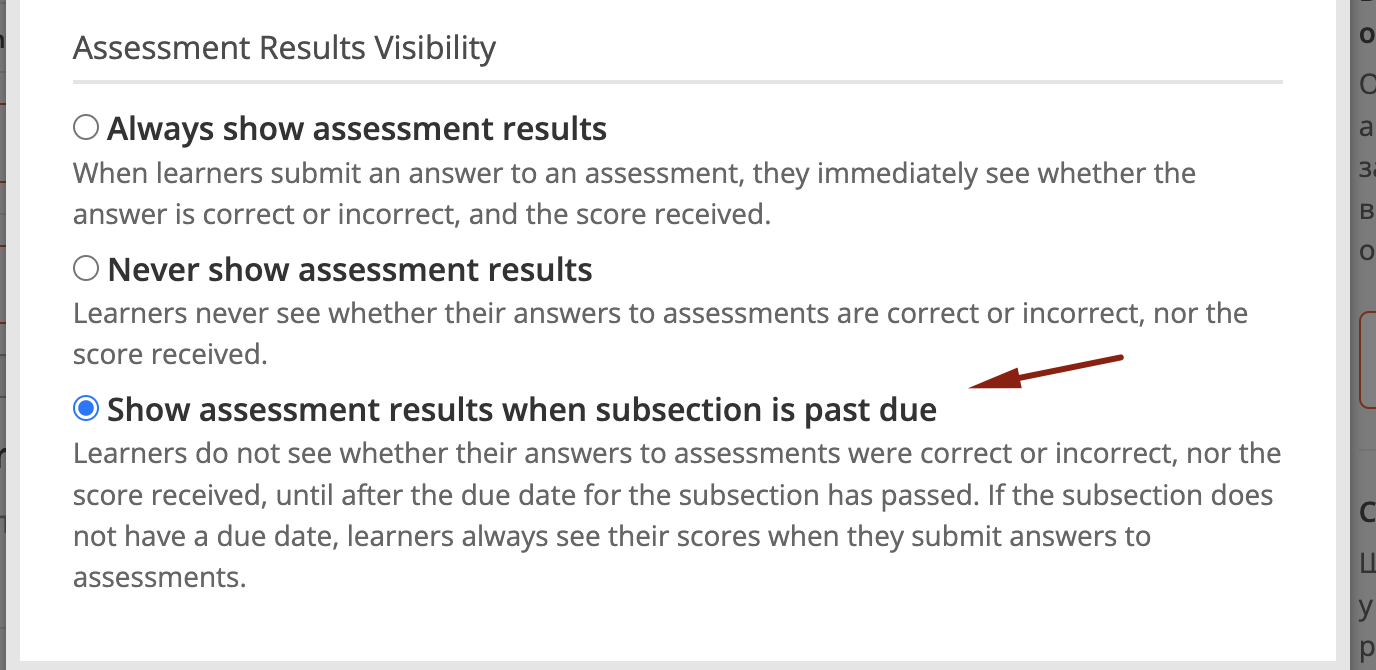Viewport: 1376px width, 670px height.
Task: Click the orange-outlined button behind the dialog
Action: coord(1367,360)
